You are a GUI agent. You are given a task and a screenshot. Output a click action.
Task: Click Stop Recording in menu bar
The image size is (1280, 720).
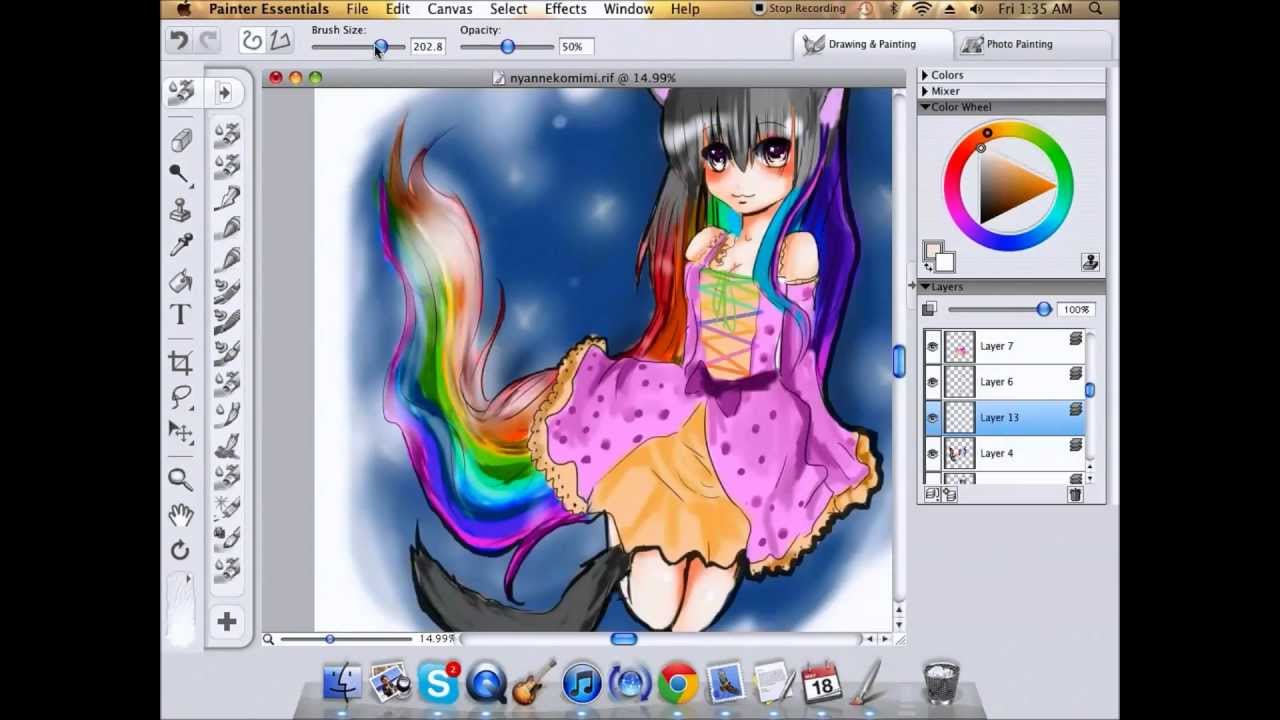798,9
